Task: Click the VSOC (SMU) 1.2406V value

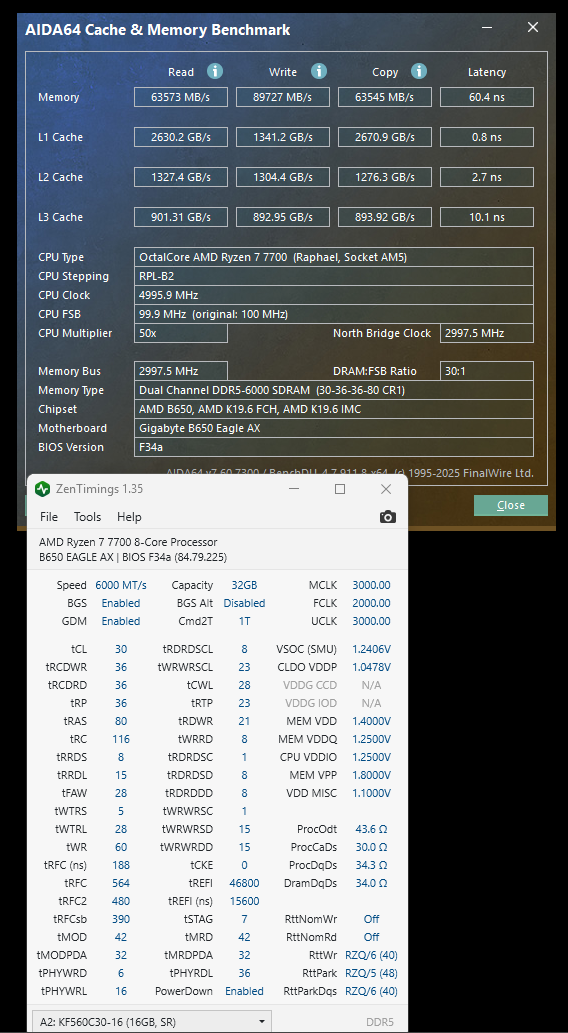Action: point(371,649)
